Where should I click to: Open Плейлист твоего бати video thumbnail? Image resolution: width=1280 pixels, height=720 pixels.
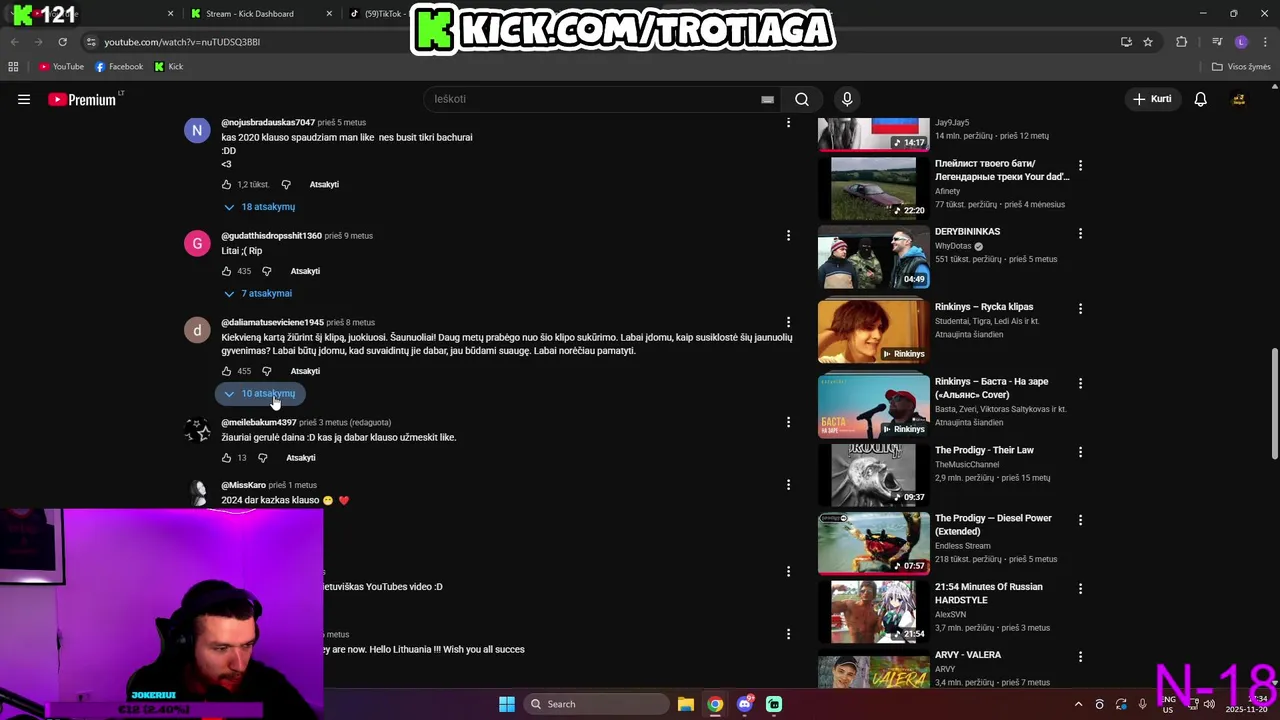[x=874, y=188]
